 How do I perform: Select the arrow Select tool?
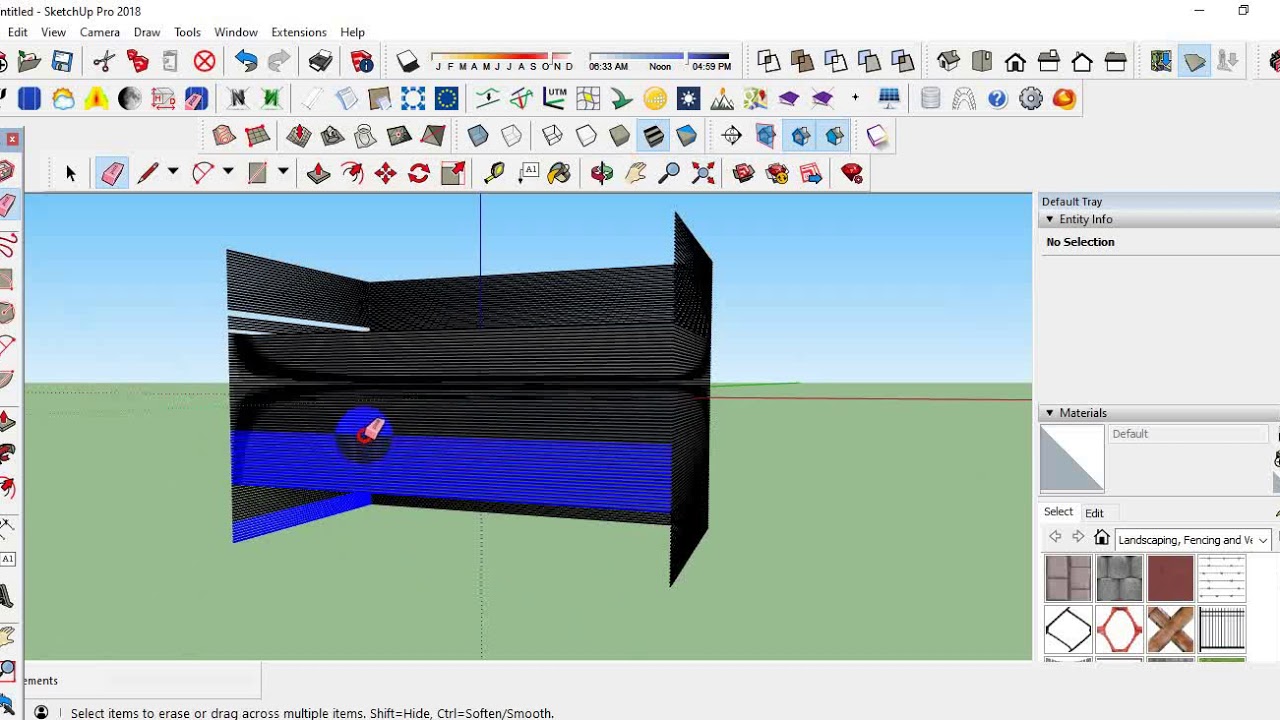tap(70, 173)
